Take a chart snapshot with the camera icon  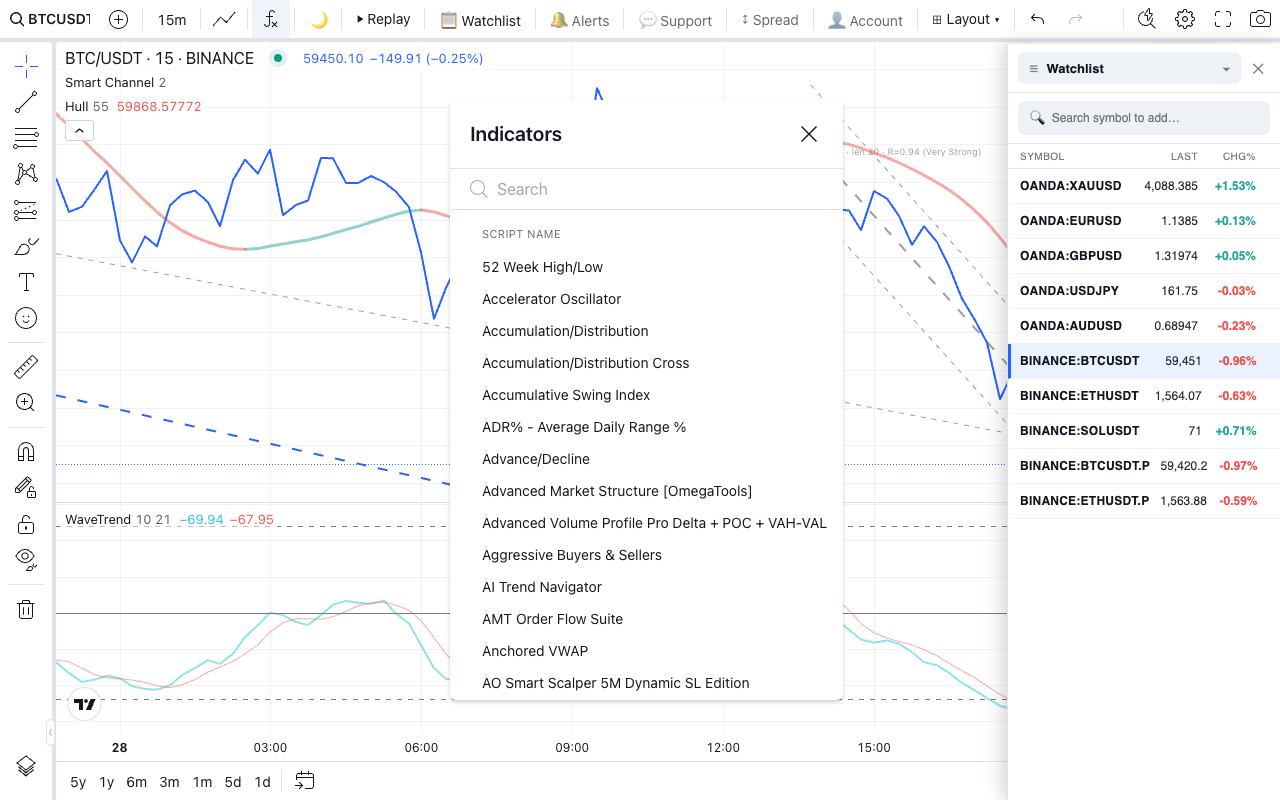click(1260, 19)
